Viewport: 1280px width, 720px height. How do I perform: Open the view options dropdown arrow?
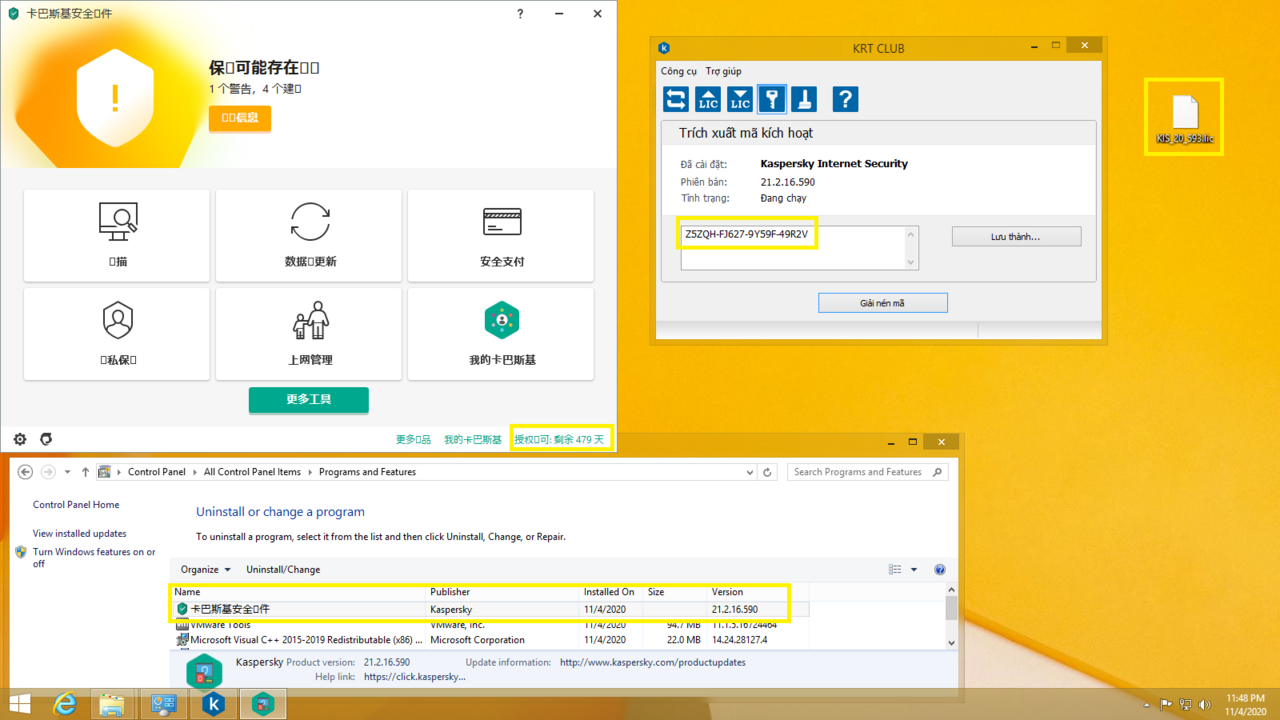point(914,569)
